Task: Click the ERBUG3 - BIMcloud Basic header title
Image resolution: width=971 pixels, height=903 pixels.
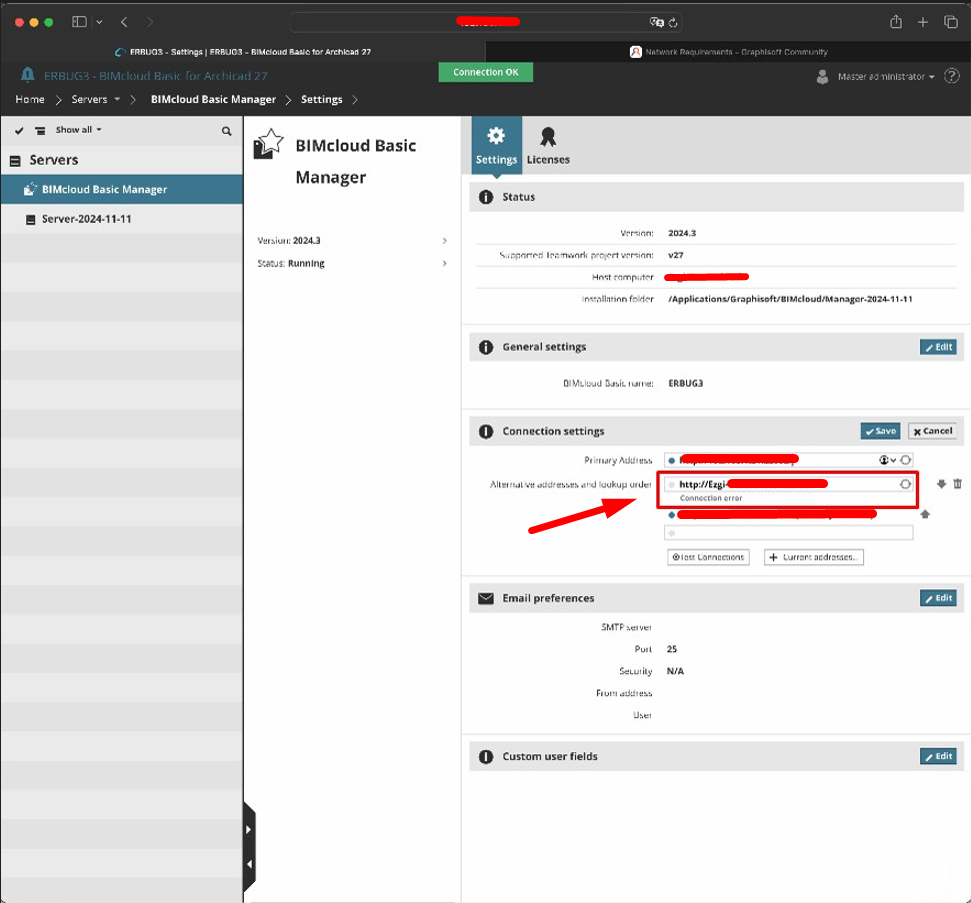Action: tap(155, 76)
